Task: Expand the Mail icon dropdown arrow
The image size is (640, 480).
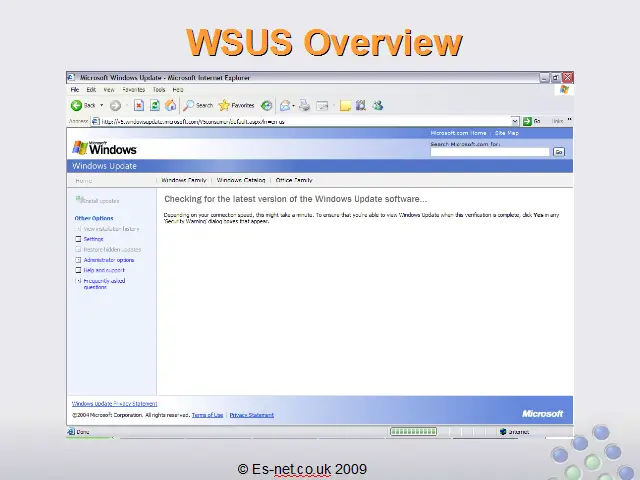Action: 293,106
